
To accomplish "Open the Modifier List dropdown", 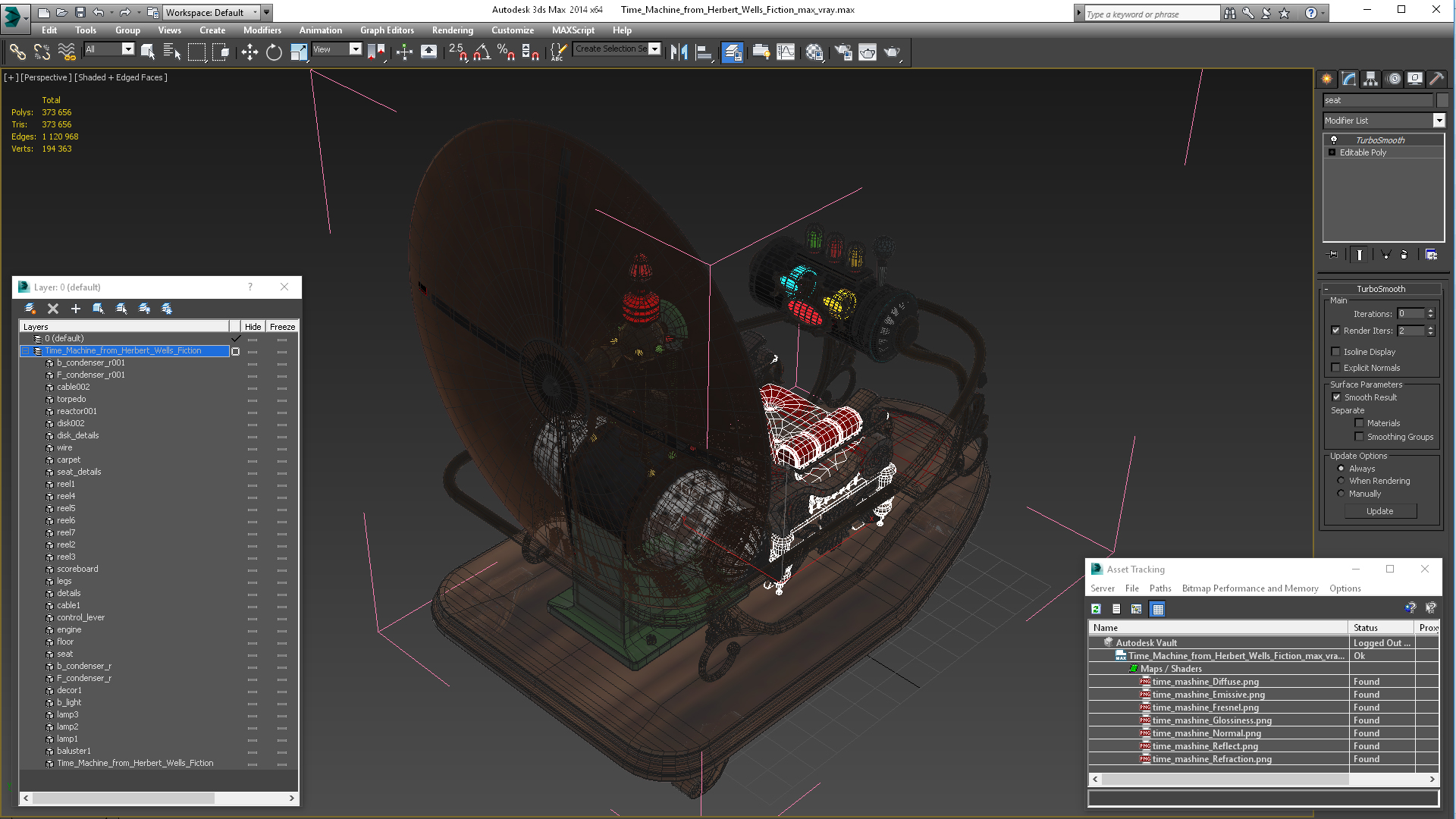I will [1439, 121].
